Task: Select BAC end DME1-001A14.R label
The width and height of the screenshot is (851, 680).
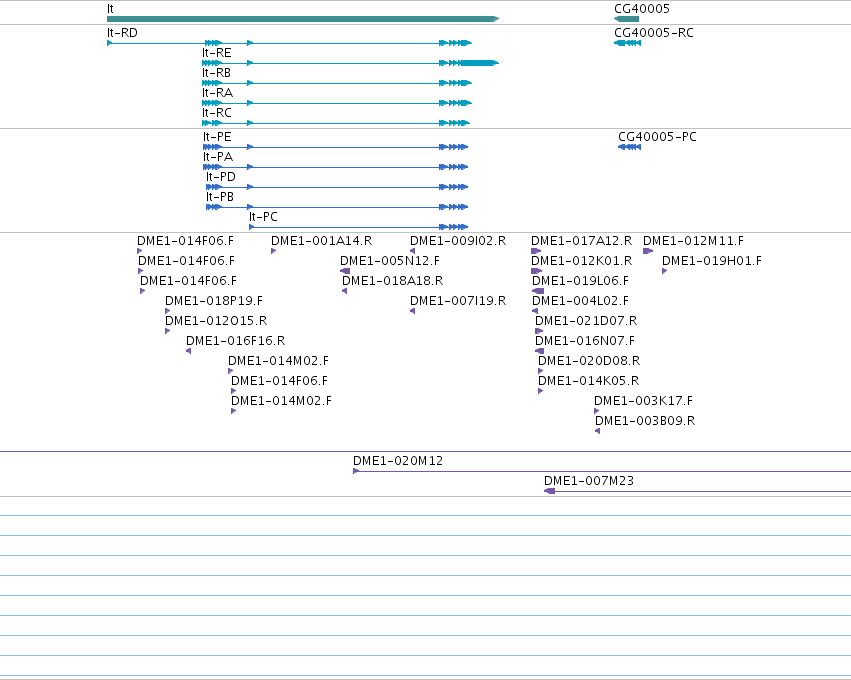Action: pyautogui.click(x=321, y=241)
